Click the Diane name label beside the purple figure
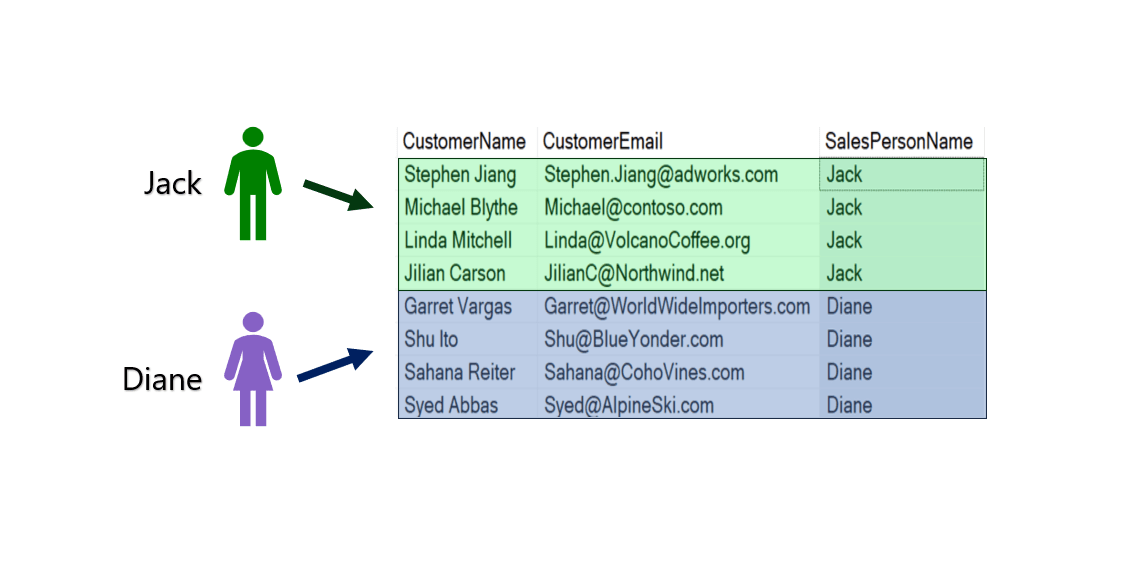The height and width of the screenshot is (572, 1132). point(162,379)
